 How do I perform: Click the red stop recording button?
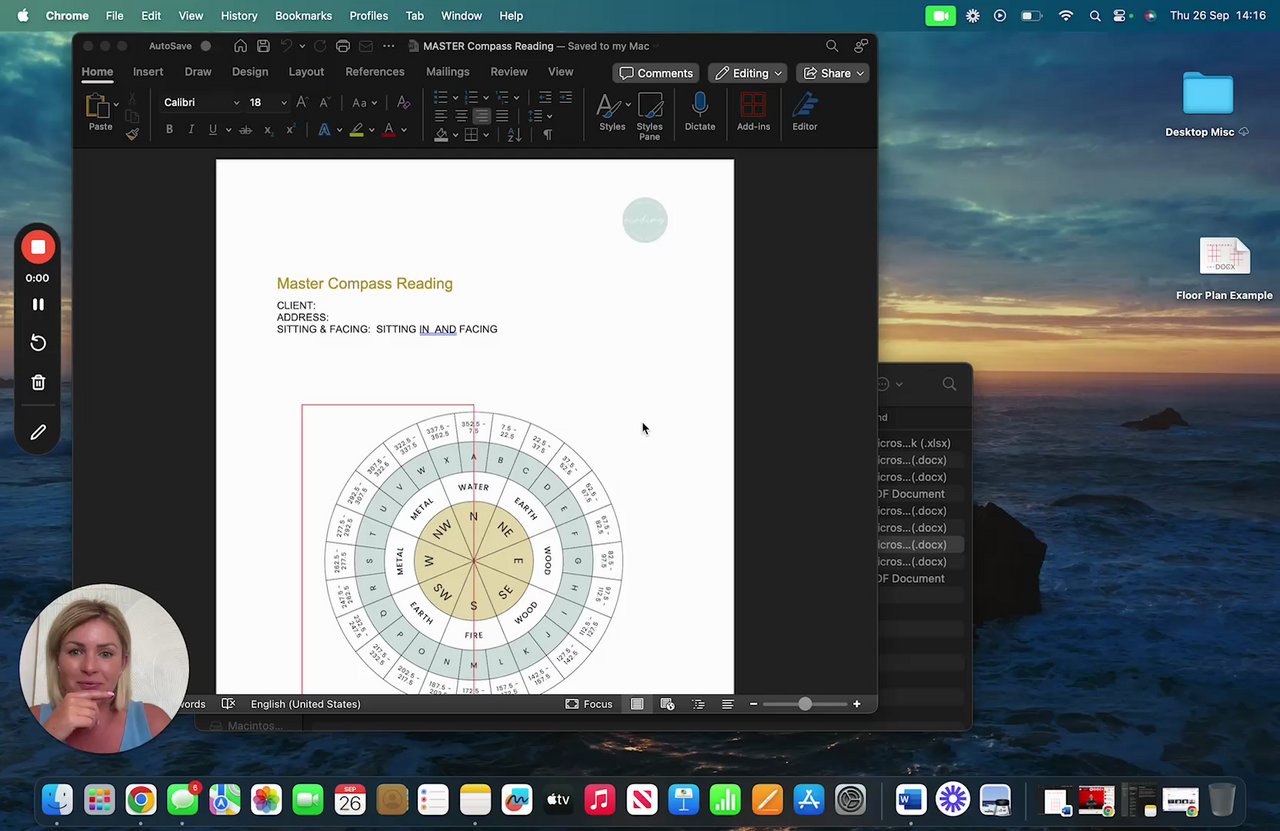click(38, 247)
